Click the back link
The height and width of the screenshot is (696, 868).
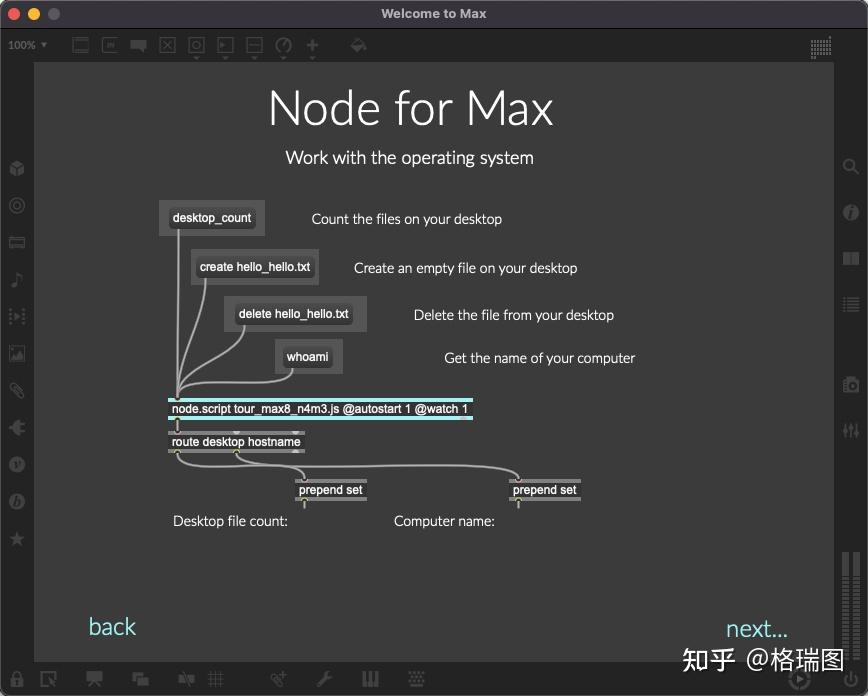point(112,627)
